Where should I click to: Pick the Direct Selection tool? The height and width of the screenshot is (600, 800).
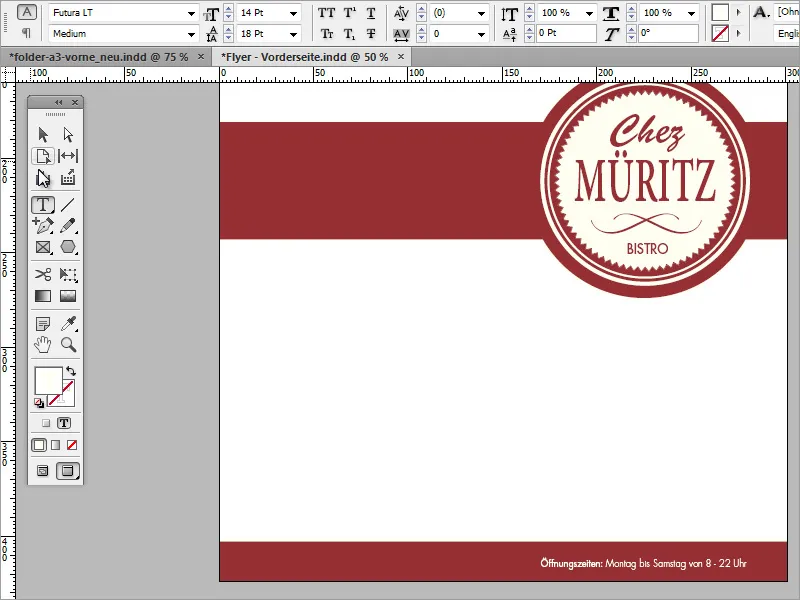[x=67, y=133]
